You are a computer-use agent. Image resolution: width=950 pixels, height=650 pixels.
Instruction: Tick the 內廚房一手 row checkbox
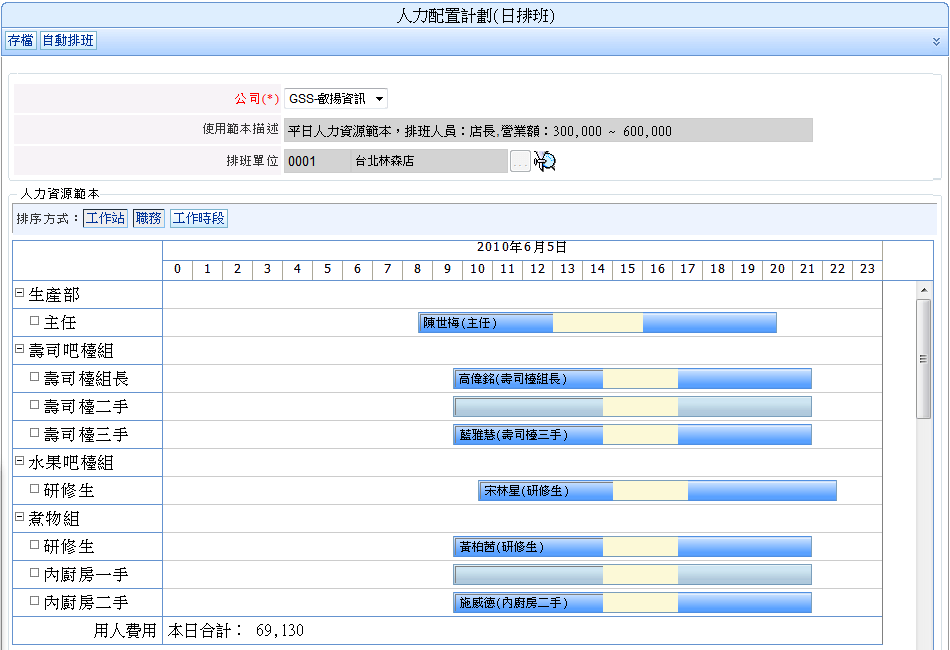coord(35,574)
